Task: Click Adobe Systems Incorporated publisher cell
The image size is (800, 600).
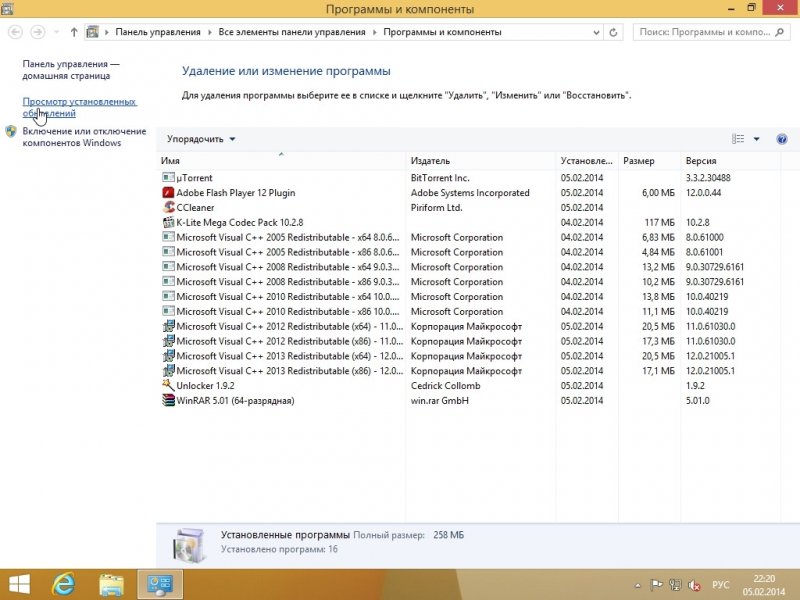Action: pyautogui.click(x=470, y=192)
